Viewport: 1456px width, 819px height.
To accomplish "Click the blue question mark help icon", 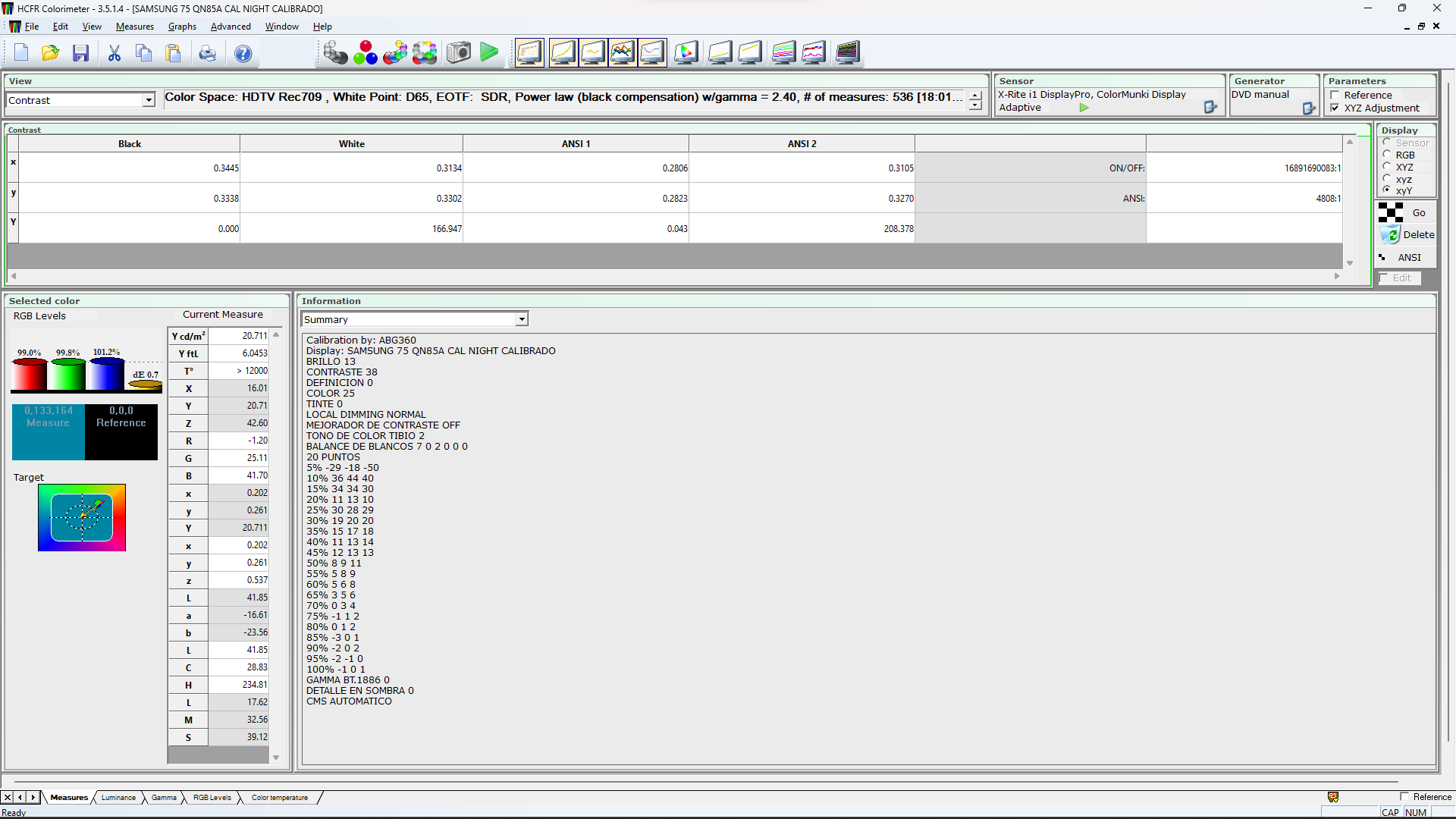I will click(243, 53).
